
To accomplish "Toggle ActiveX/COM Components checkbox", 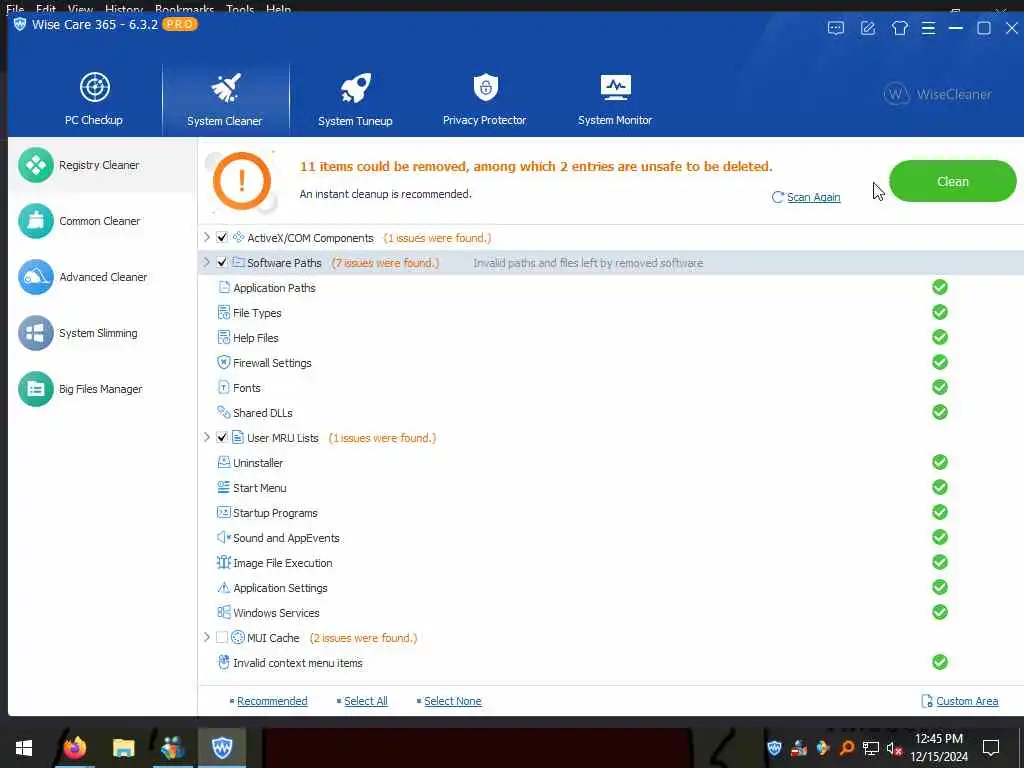I will [222, 238].
